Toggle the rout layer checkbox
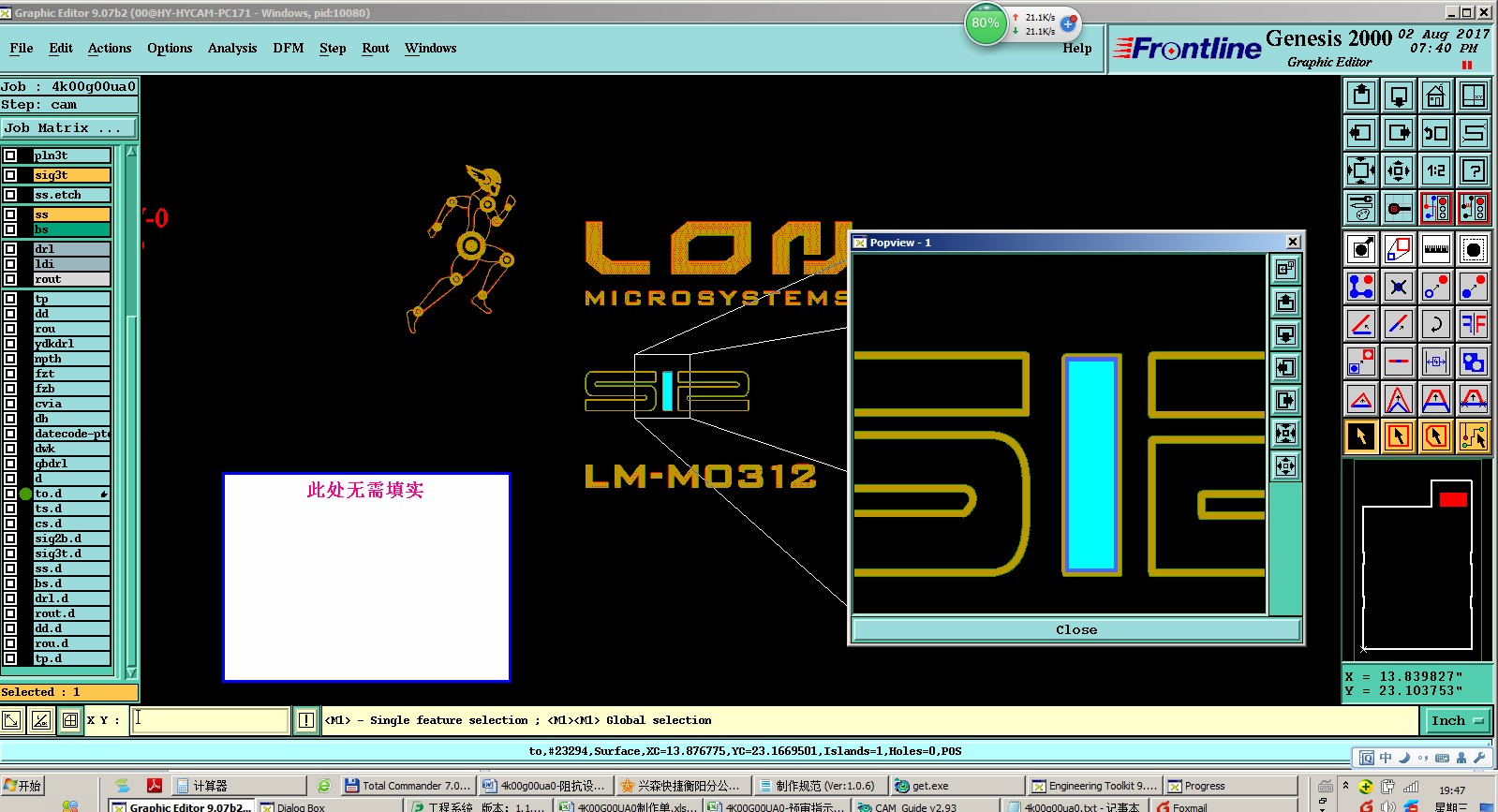Image resolution: width=1498 pixels, height=812 pixels. coord(10,279)
